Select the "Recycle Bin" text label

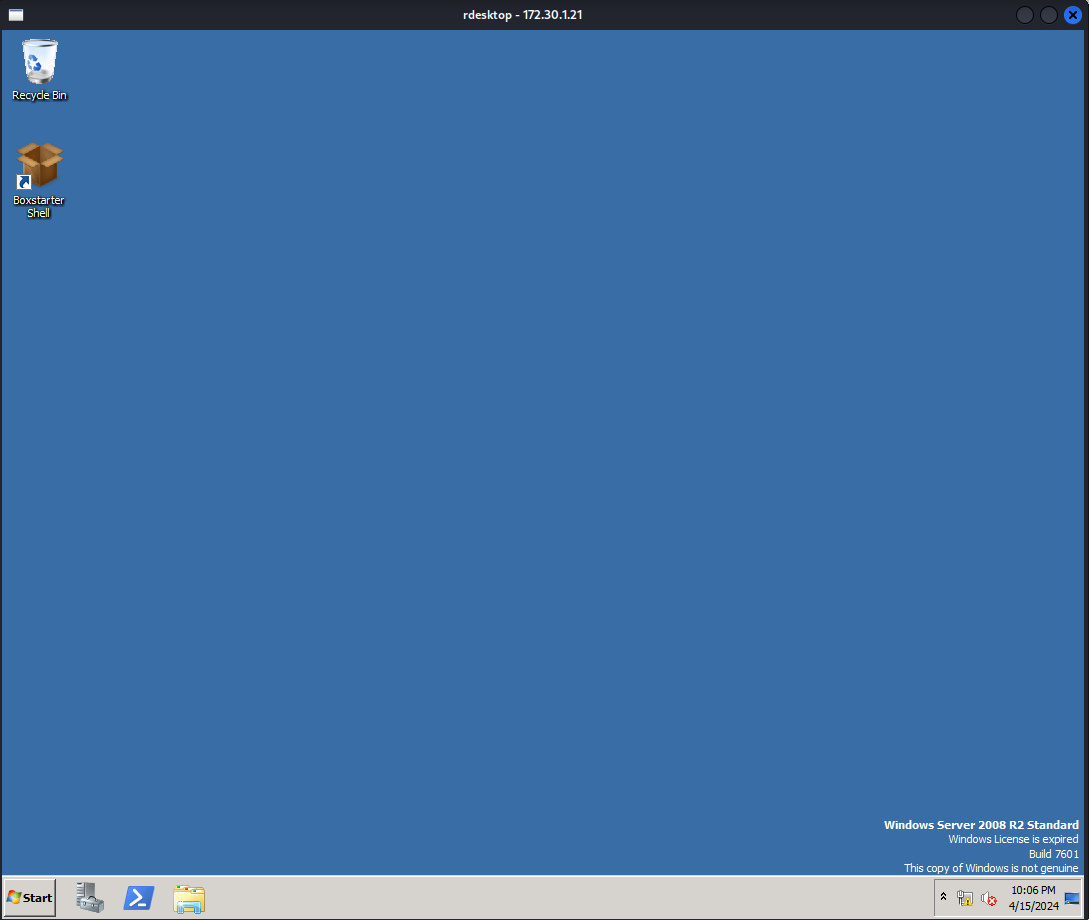pyautogui.click(x=40, y=96)
